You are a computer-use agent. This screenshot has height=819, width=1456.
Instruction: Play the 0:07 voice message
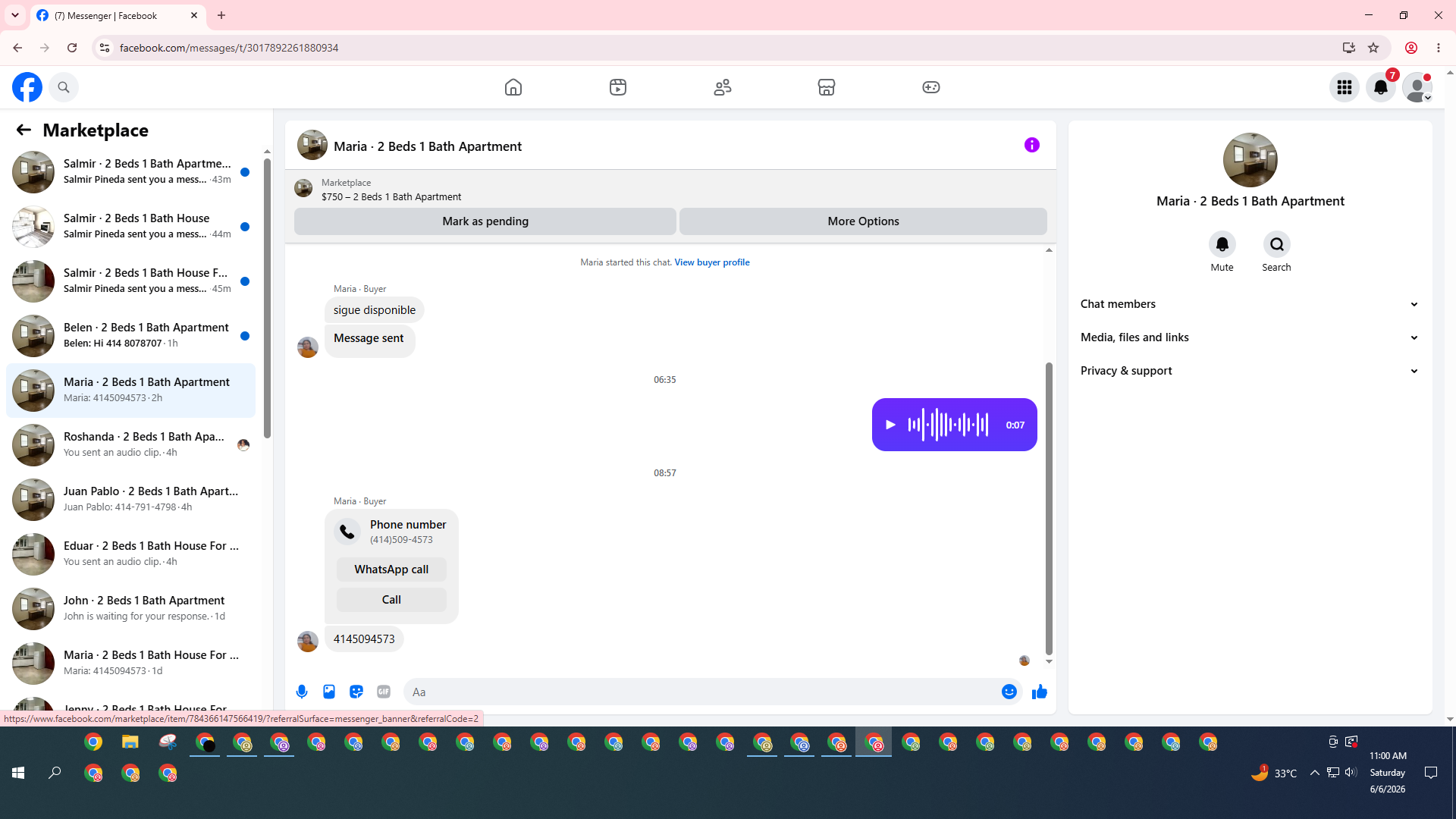tap(891, 425)
